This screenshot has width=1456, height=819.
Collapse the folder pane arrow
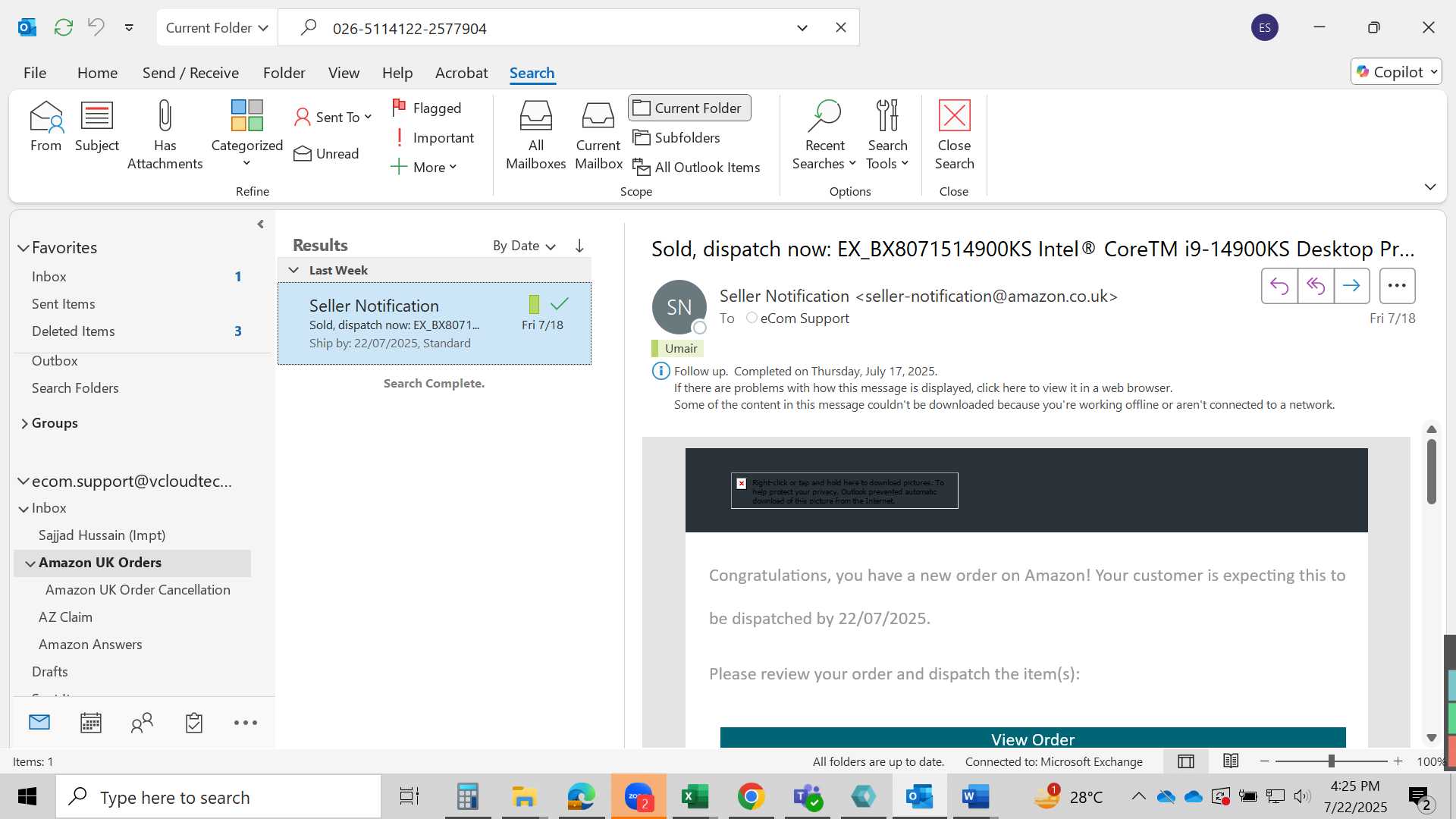coord(260,224)
